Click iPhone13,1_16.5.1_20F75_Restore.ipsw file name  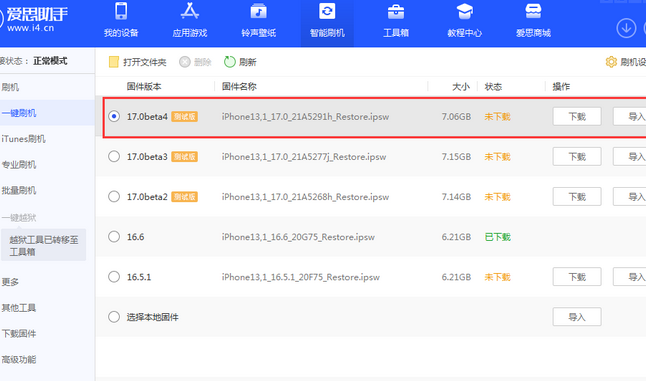pos(301,277)
